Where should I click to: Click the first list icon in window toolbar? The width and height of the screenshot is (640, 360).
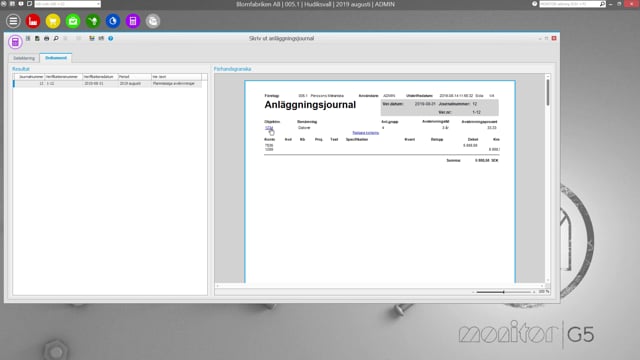tap(28, 38)
